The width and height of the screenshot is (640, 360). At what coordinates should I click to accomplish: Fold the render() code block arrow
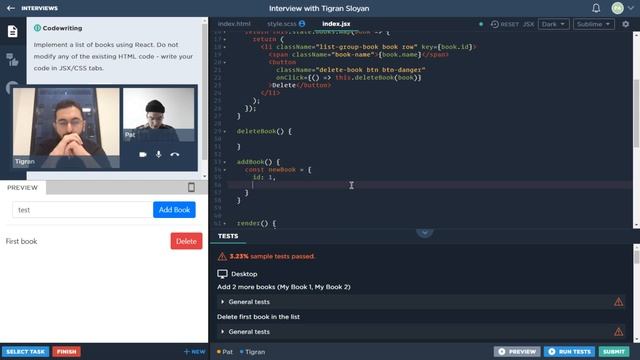[x=224, y=223]
